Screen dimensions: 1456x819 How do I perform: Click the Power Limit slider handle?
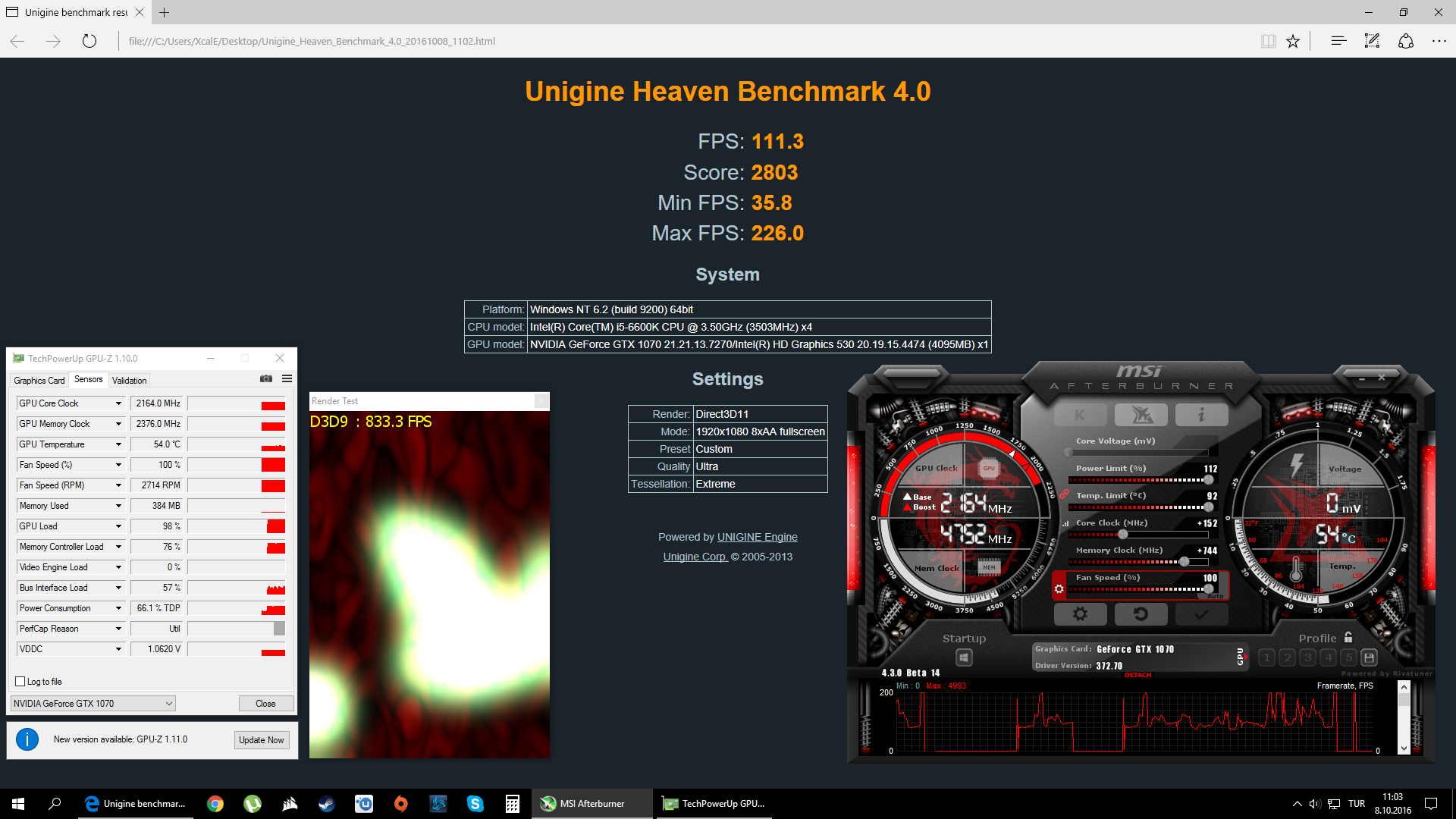click(1209, 480)
